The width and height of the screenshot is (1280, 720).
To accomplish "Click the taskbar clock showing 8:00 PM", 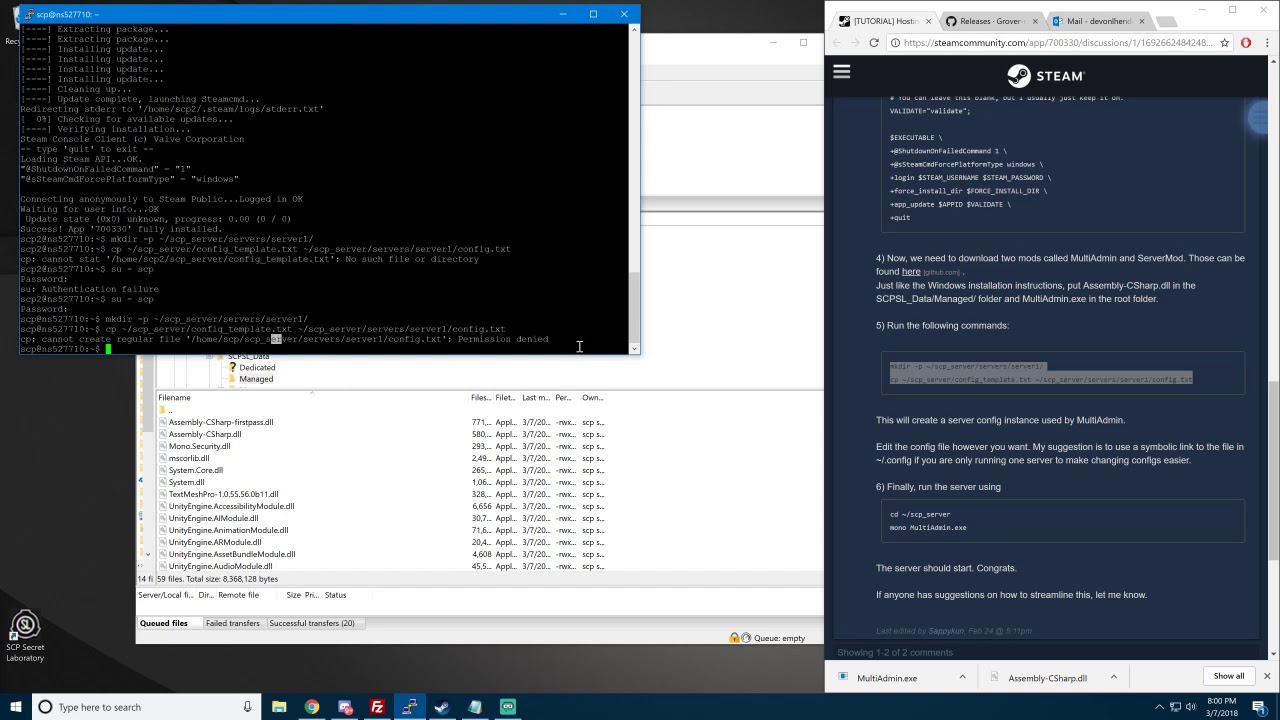I will [1222, 707].
